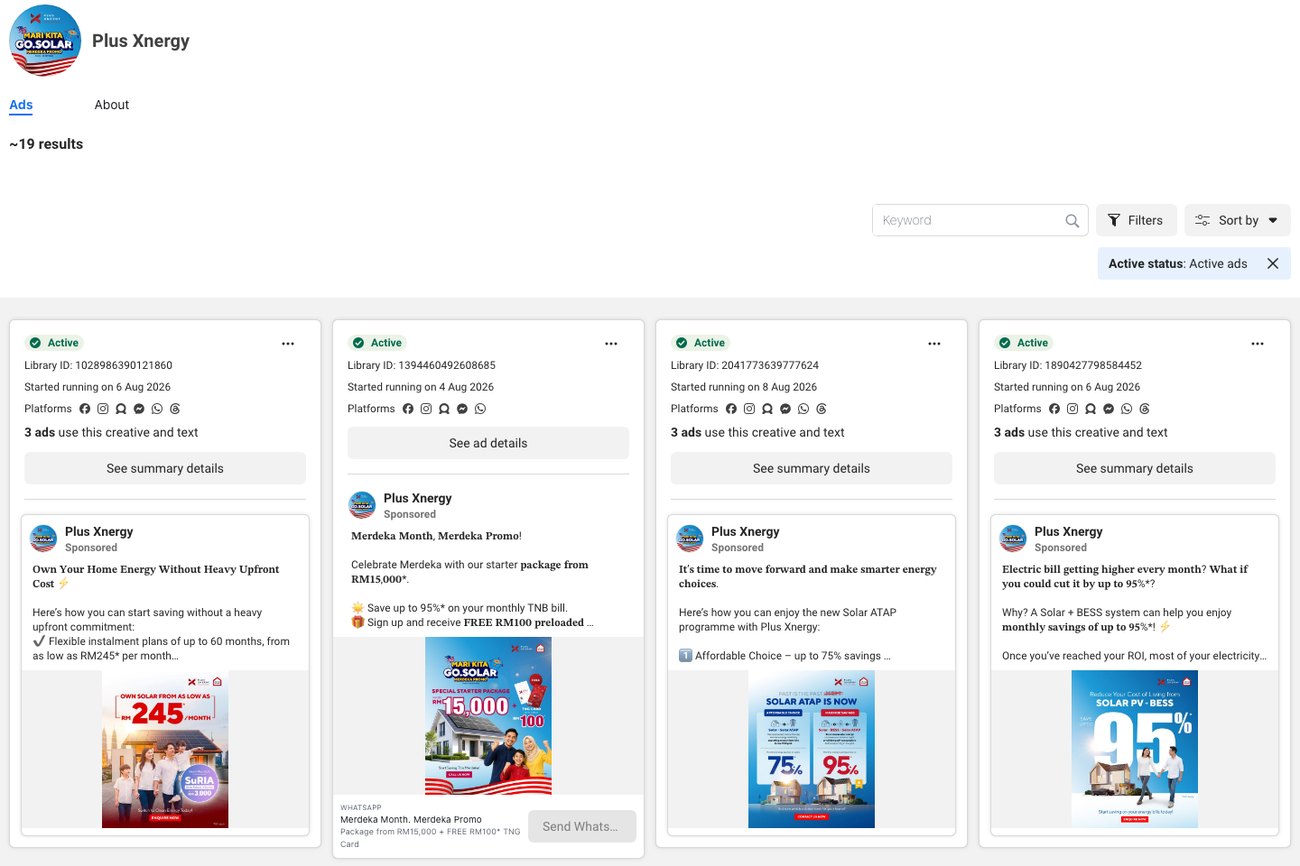Click Active status badge on ad 2041773639777624
This screenshot has width=1300, height=866.
tap(700, 343)
